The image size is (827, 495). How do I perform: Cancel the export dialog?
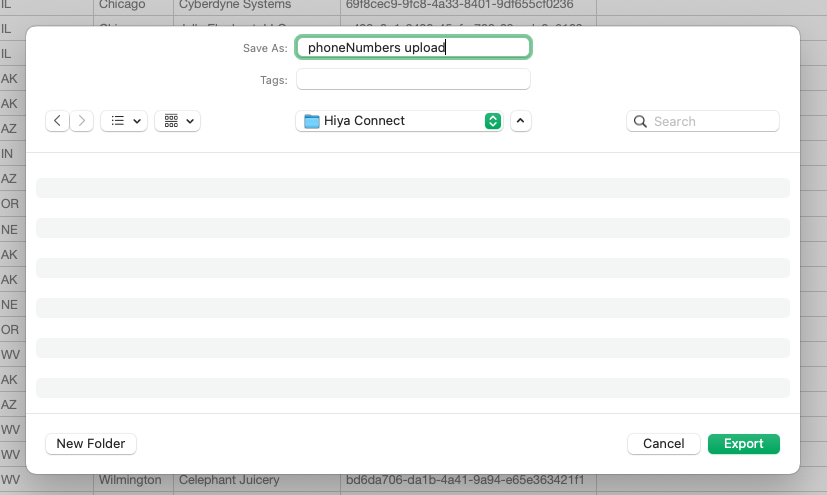pos(663,443)
